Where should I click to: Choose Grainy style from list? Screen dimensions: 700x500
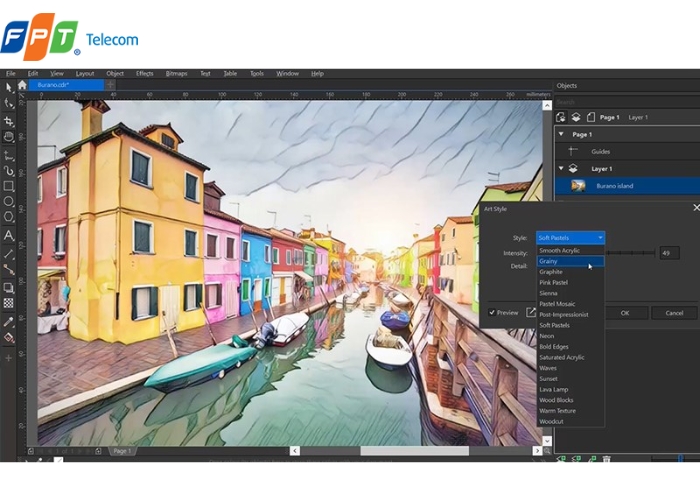571,261
